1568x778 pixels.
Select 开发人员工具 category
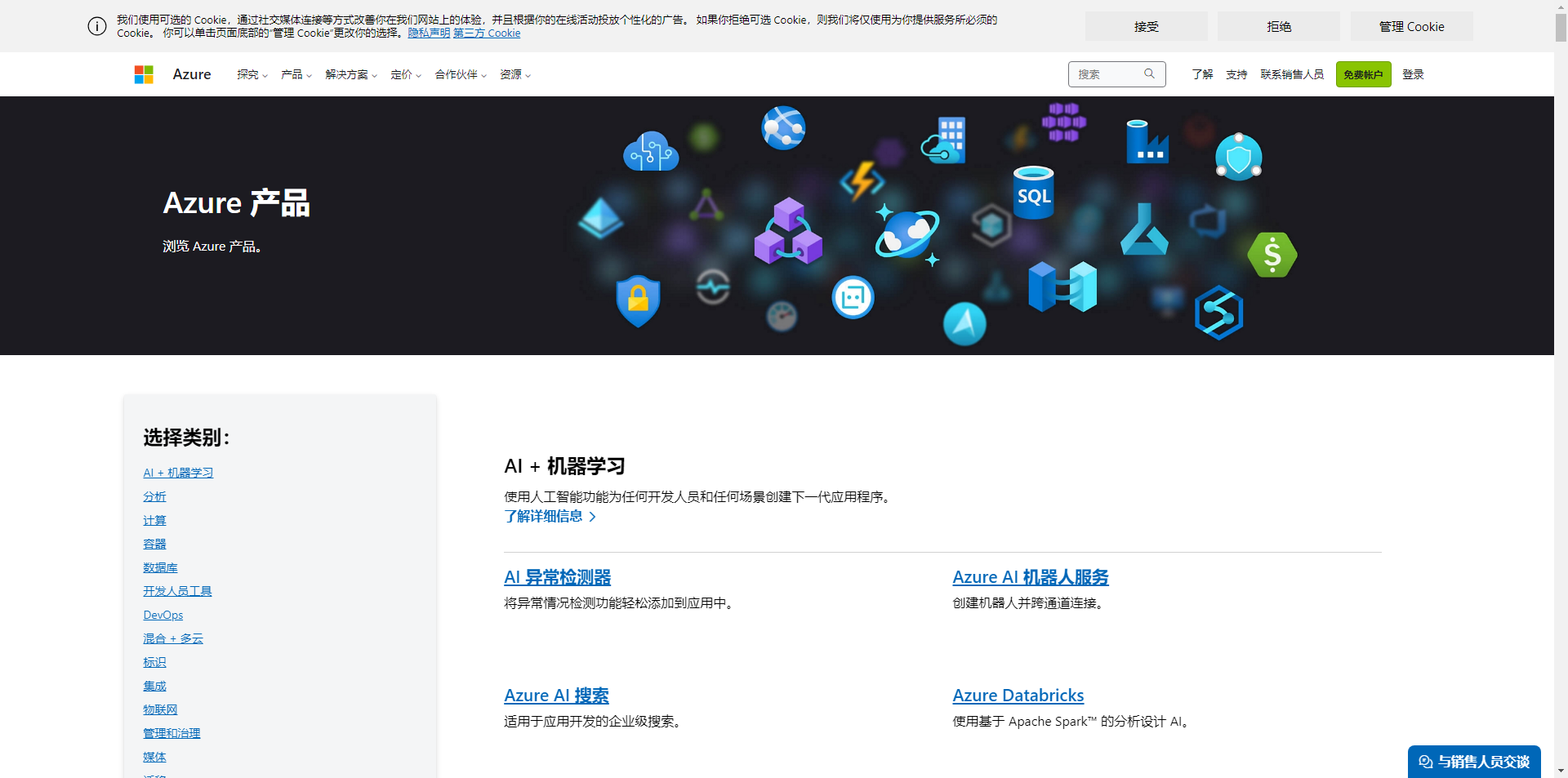(x=177, y=591)
